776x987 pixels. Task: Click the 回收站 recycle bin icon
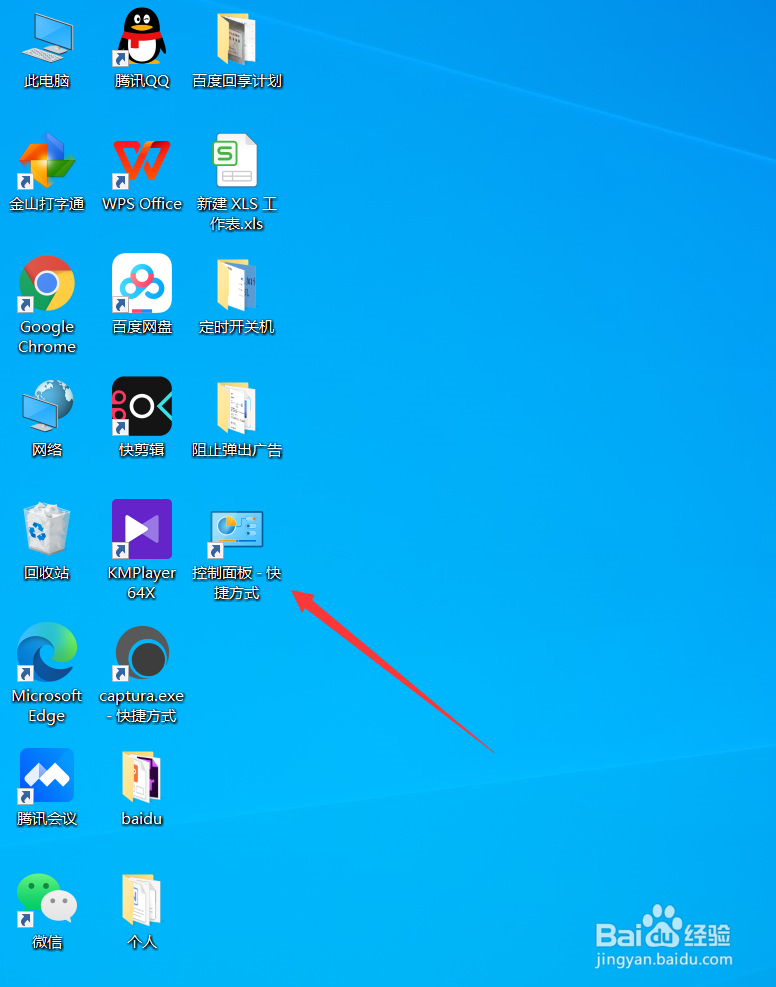[47, 529]
